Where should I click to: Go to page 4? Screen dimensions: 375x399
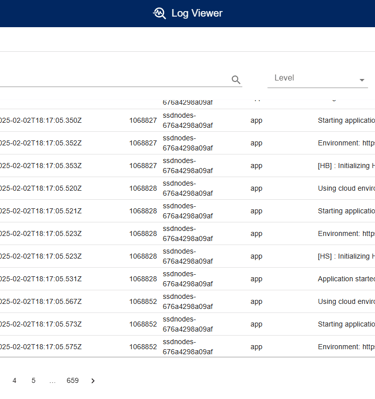(14, 381)
